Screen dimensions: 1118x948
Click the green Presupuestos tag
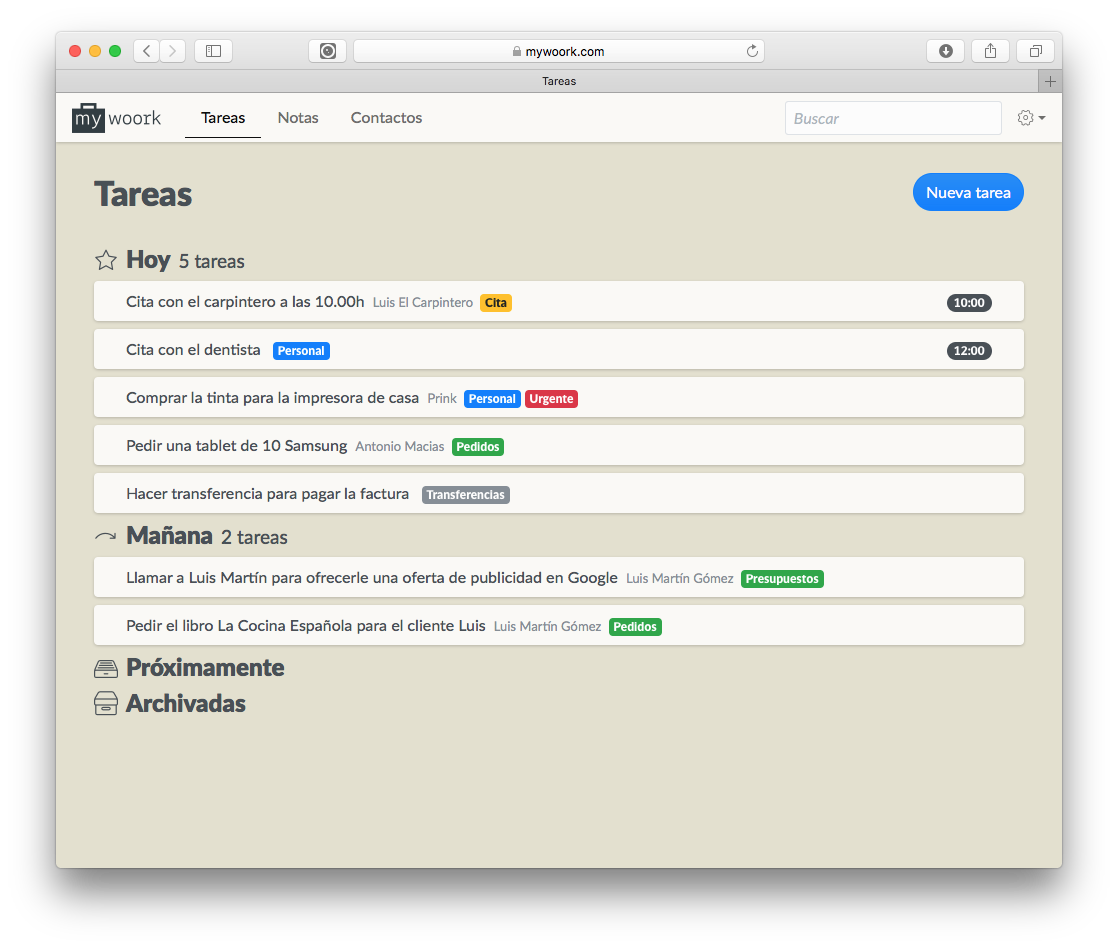coord(782,579)
